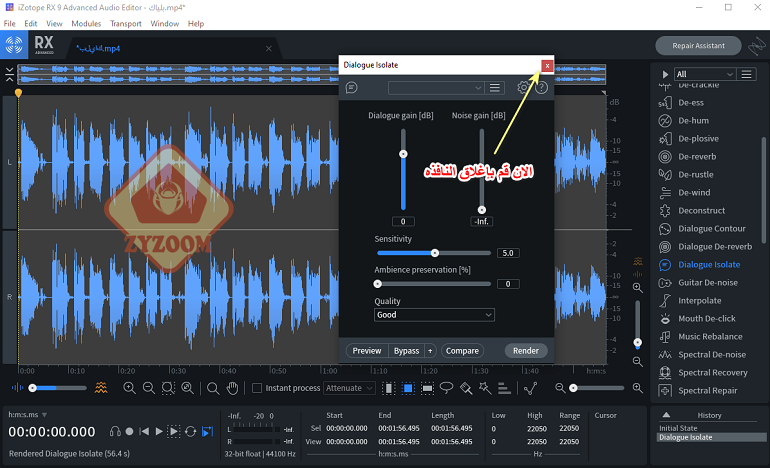Open the h:m:s.ms time format dropdown

[x=28, y=414]
